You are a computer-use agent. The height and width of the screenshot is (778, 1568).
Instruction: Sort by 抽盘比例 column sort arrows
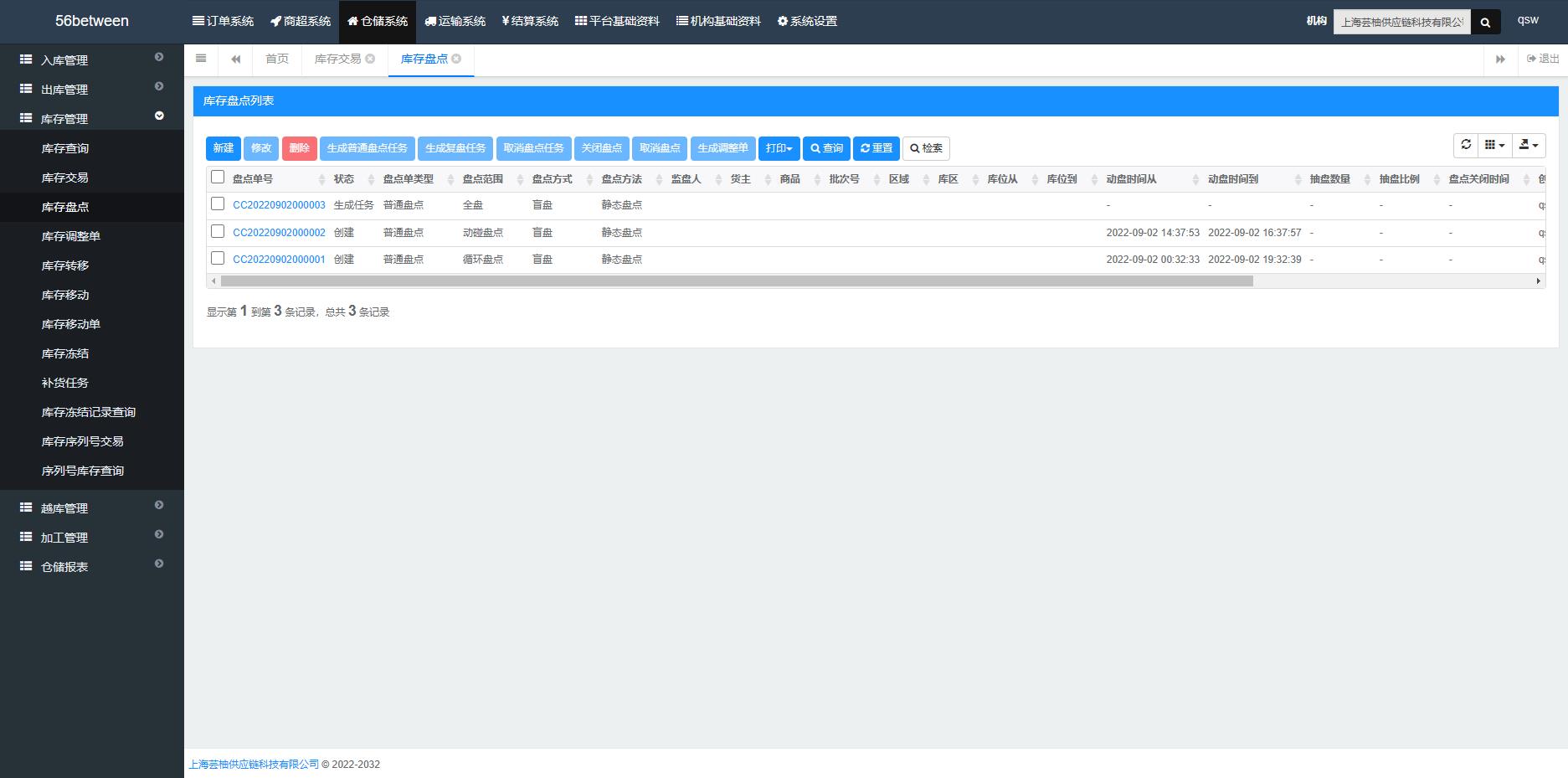(x=1437, y=179)
